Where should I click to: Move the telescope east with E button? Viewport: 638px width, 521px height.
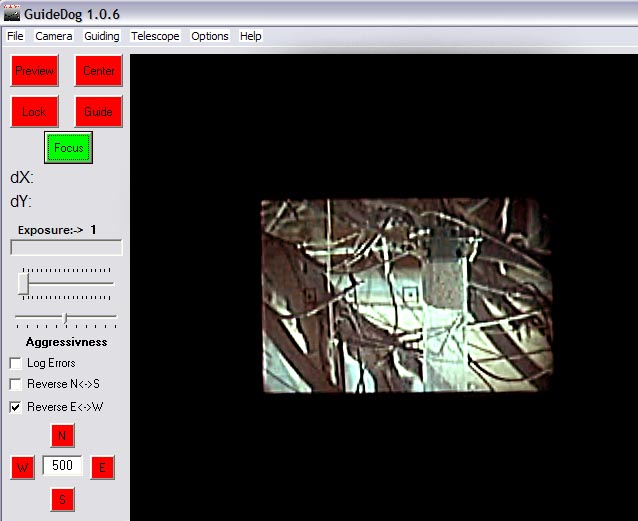(x=103, y=468)
